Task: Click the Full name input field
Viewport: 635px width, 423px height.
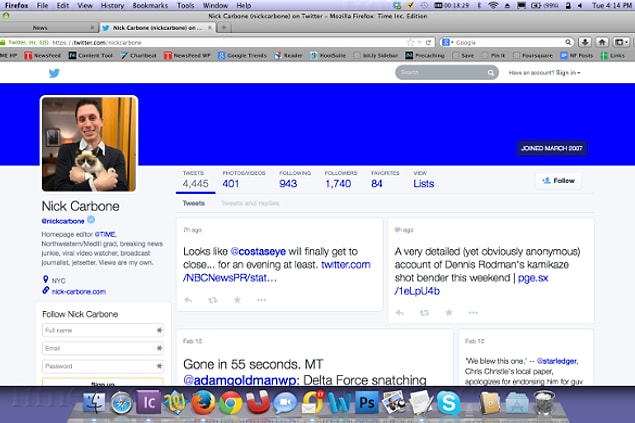Action: point(103,330)
